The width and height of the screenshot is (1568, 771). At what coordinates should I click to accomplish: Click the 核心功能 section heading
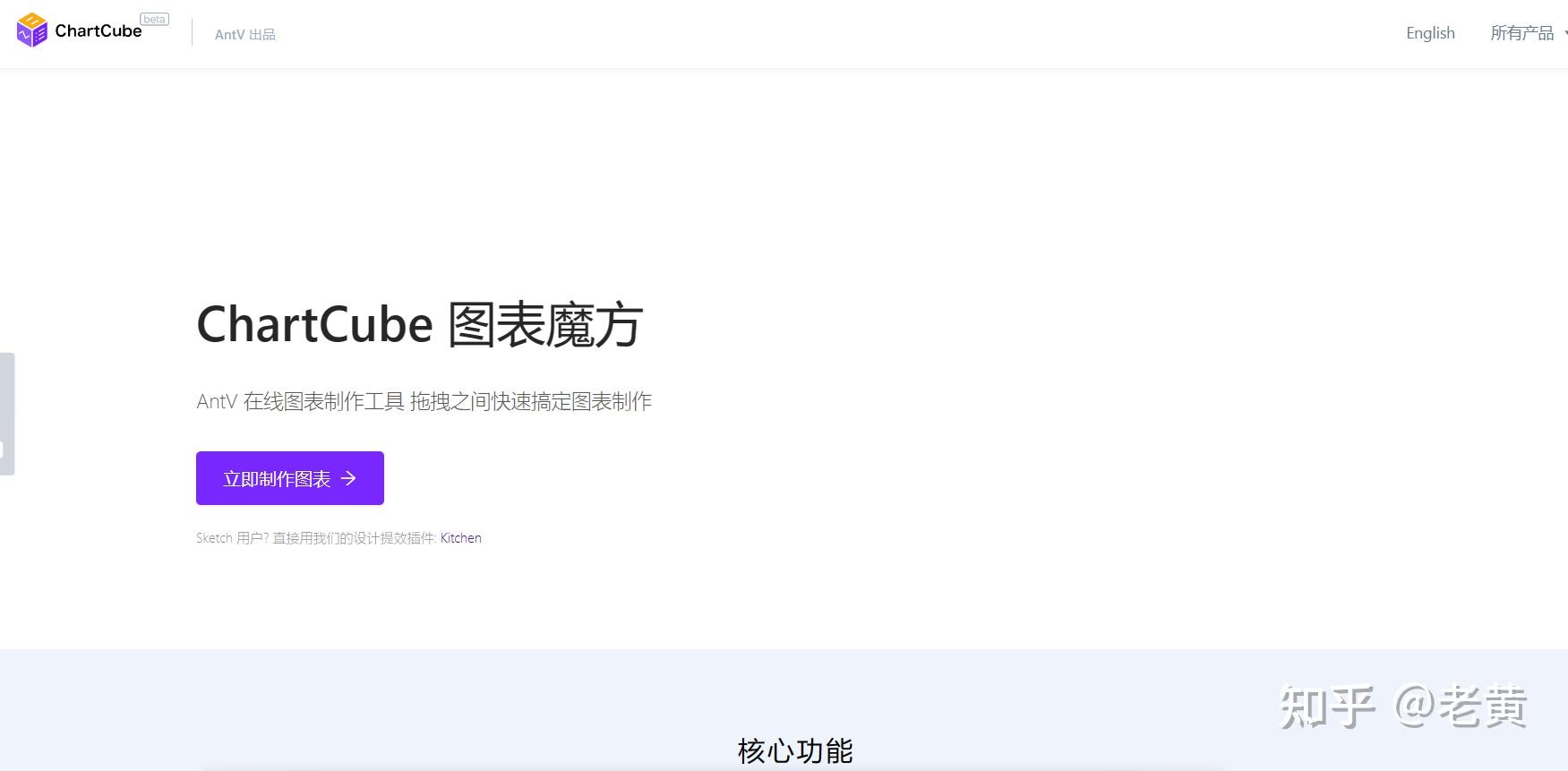[795, 750]
